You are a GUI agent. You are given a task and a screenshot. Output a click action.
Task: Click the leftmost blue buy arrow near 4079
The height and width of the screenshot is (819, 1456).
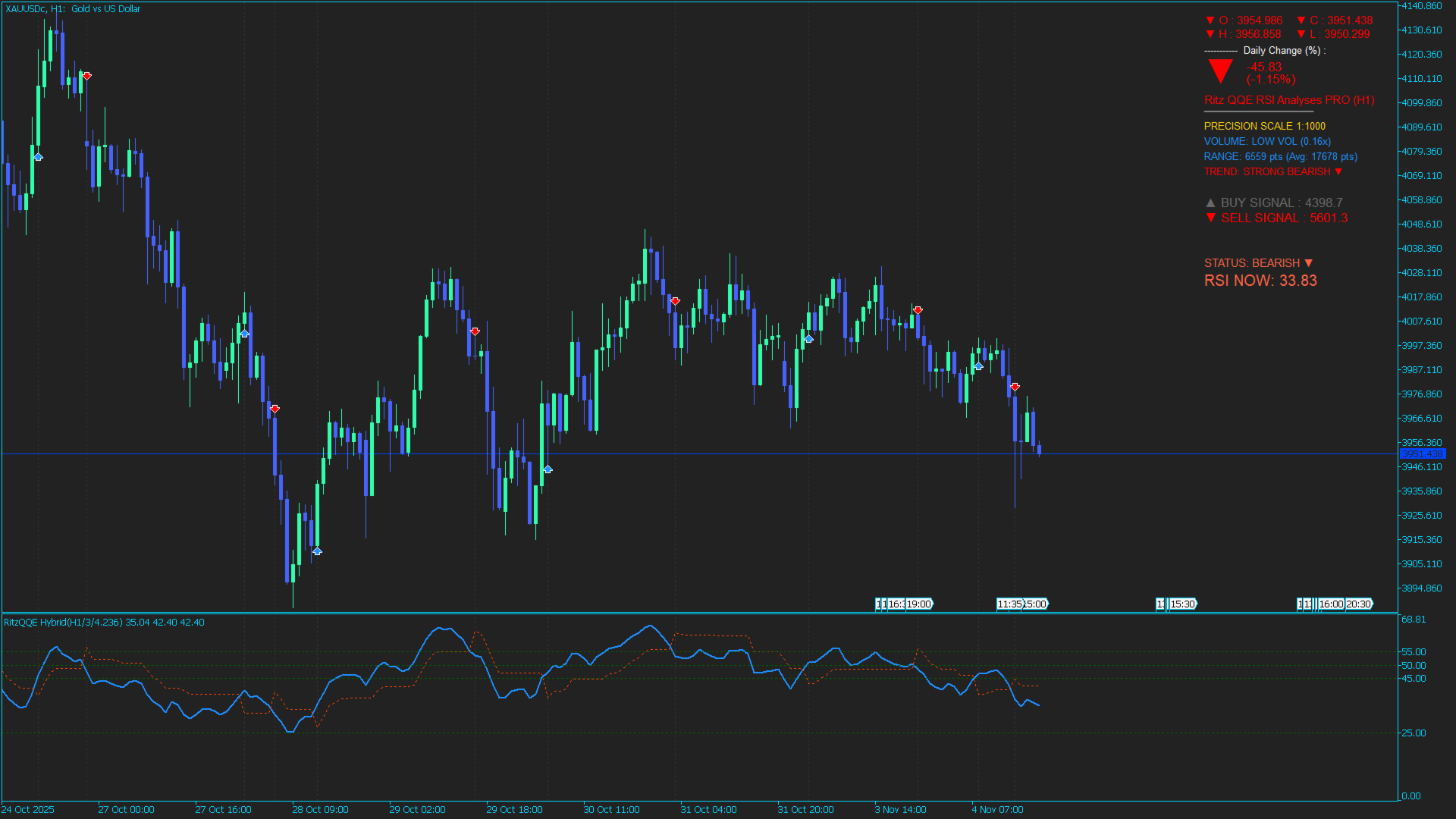[x=38, y=157]
